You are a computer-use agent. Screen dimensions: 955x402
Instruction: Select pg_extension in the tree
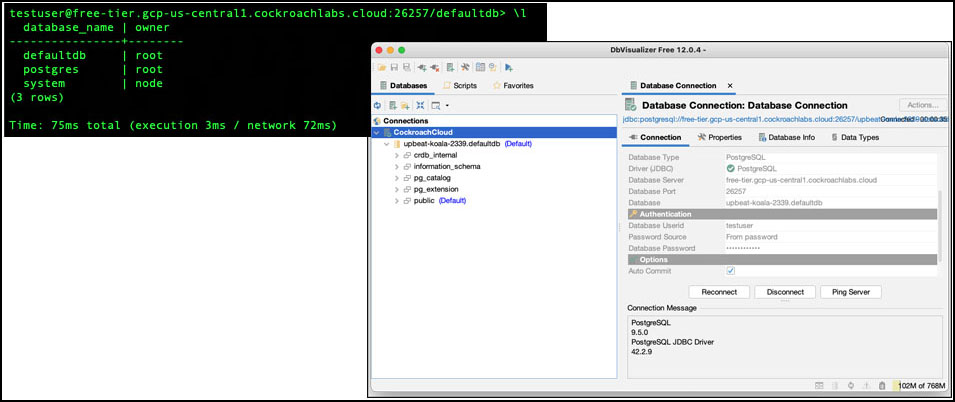tap(435, 189)
